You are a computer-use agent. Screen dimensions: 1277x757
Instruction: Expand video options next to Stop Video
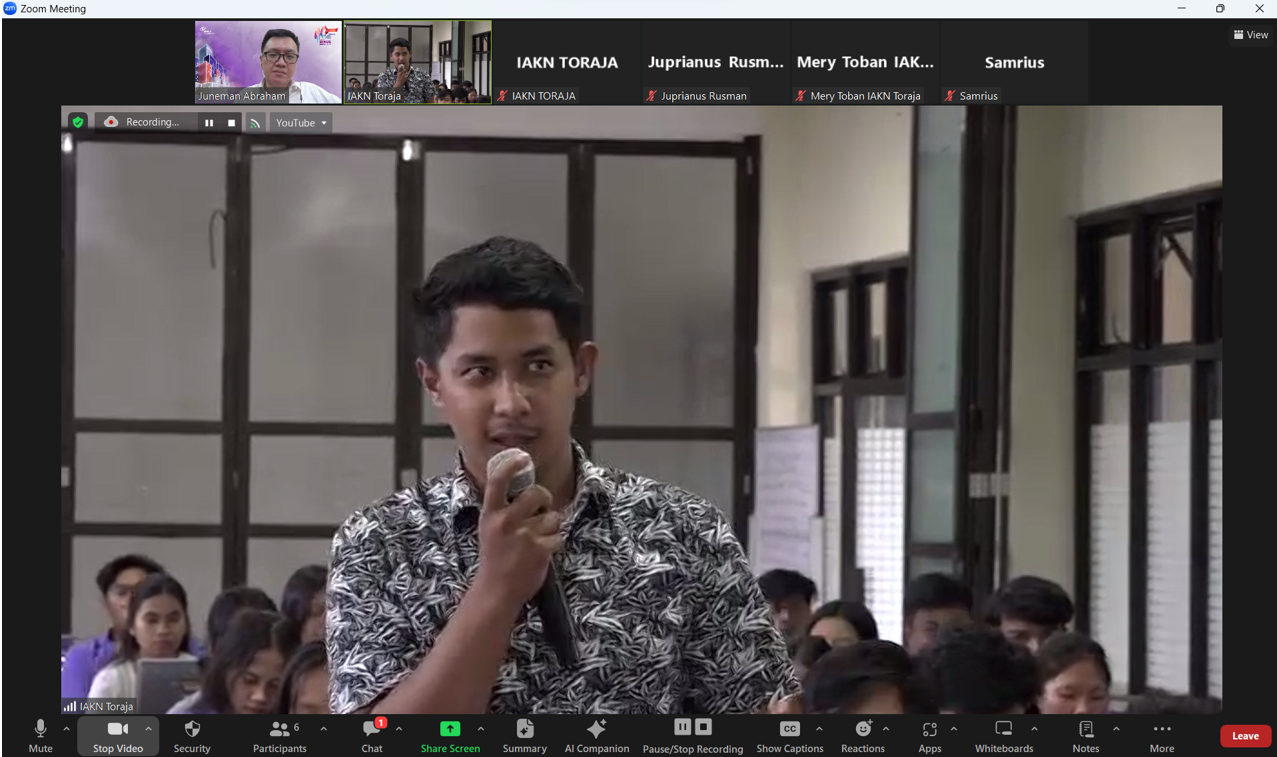click(149, 729)
